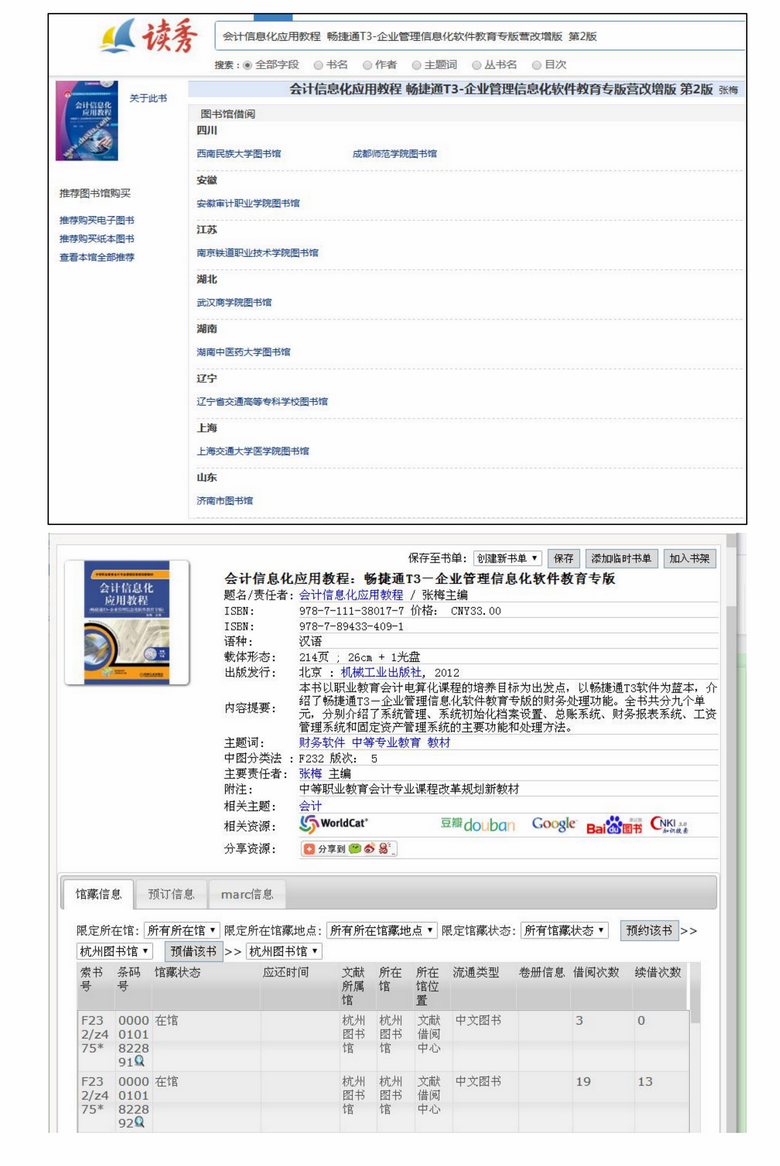Select the 作者 search radio

367,65
